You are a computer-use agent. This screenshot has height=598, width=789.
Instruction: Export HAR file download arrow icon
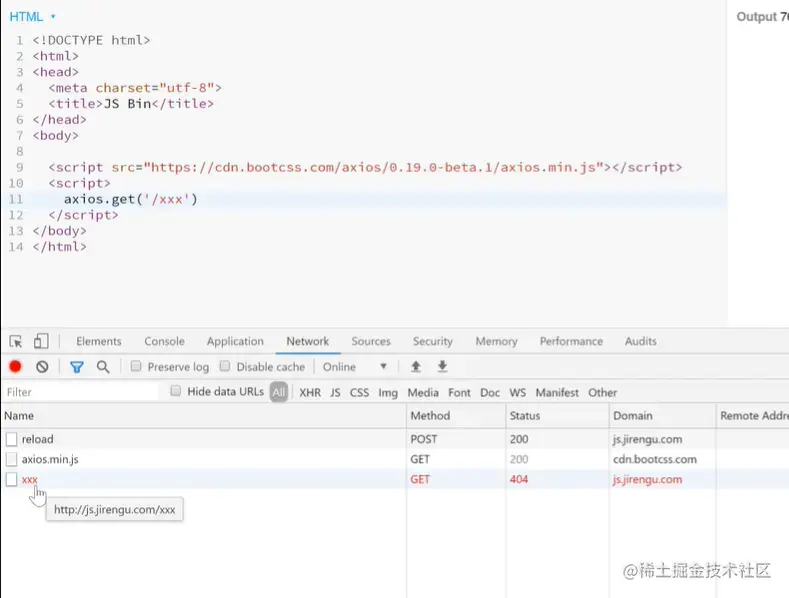click(x=442, y=366)
